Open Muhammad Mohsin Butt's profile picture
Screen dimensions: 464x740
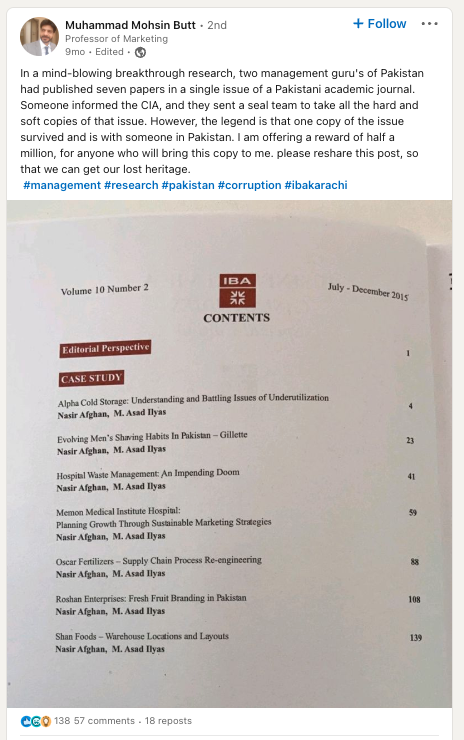click(x=39, y=36)
